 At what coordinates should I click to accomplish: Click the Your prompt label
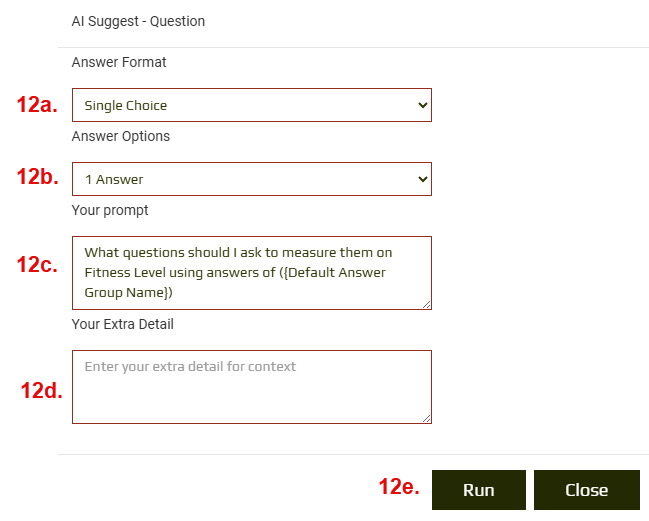110,210
